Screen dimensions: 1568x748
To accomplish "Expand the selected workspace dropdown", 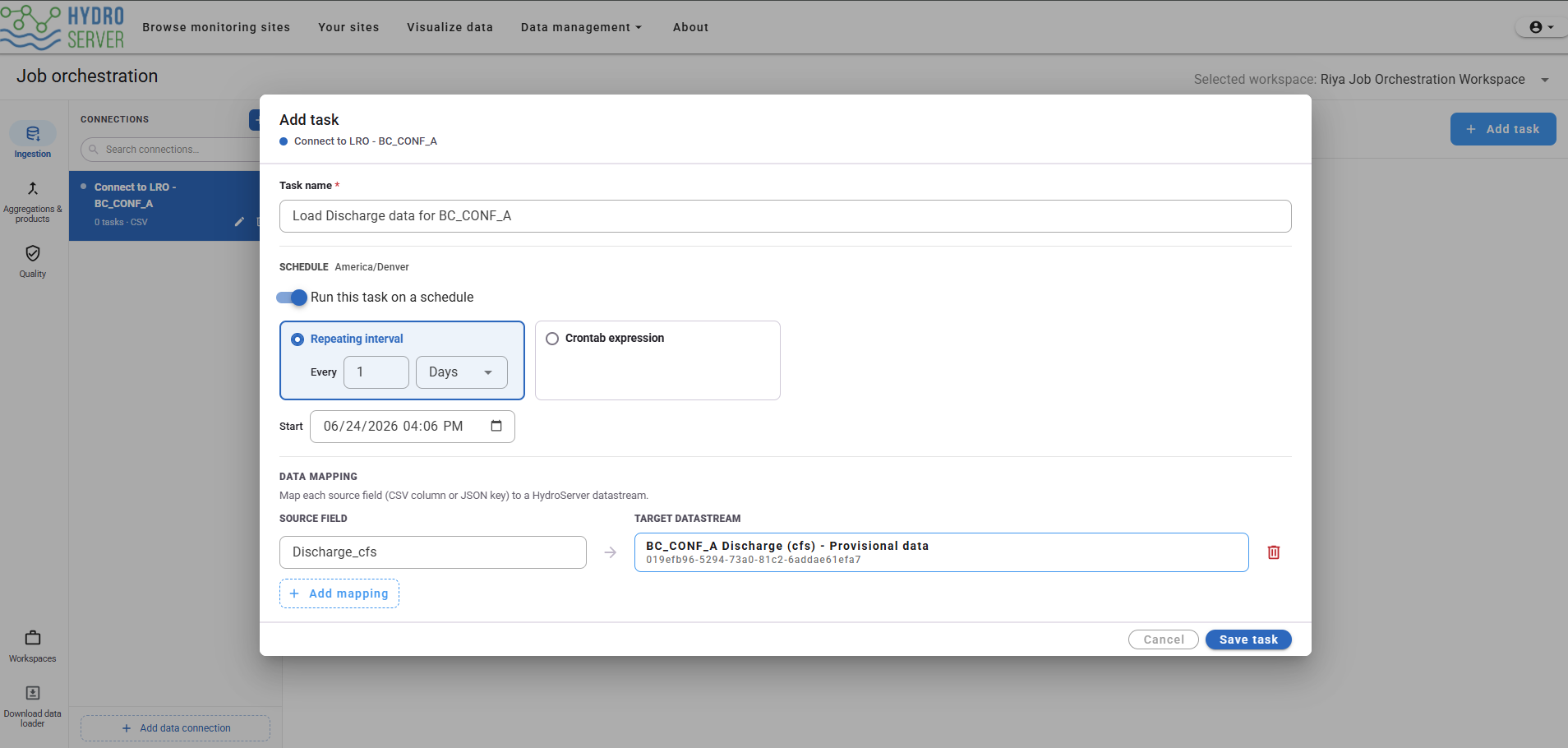I will 1545,80.
